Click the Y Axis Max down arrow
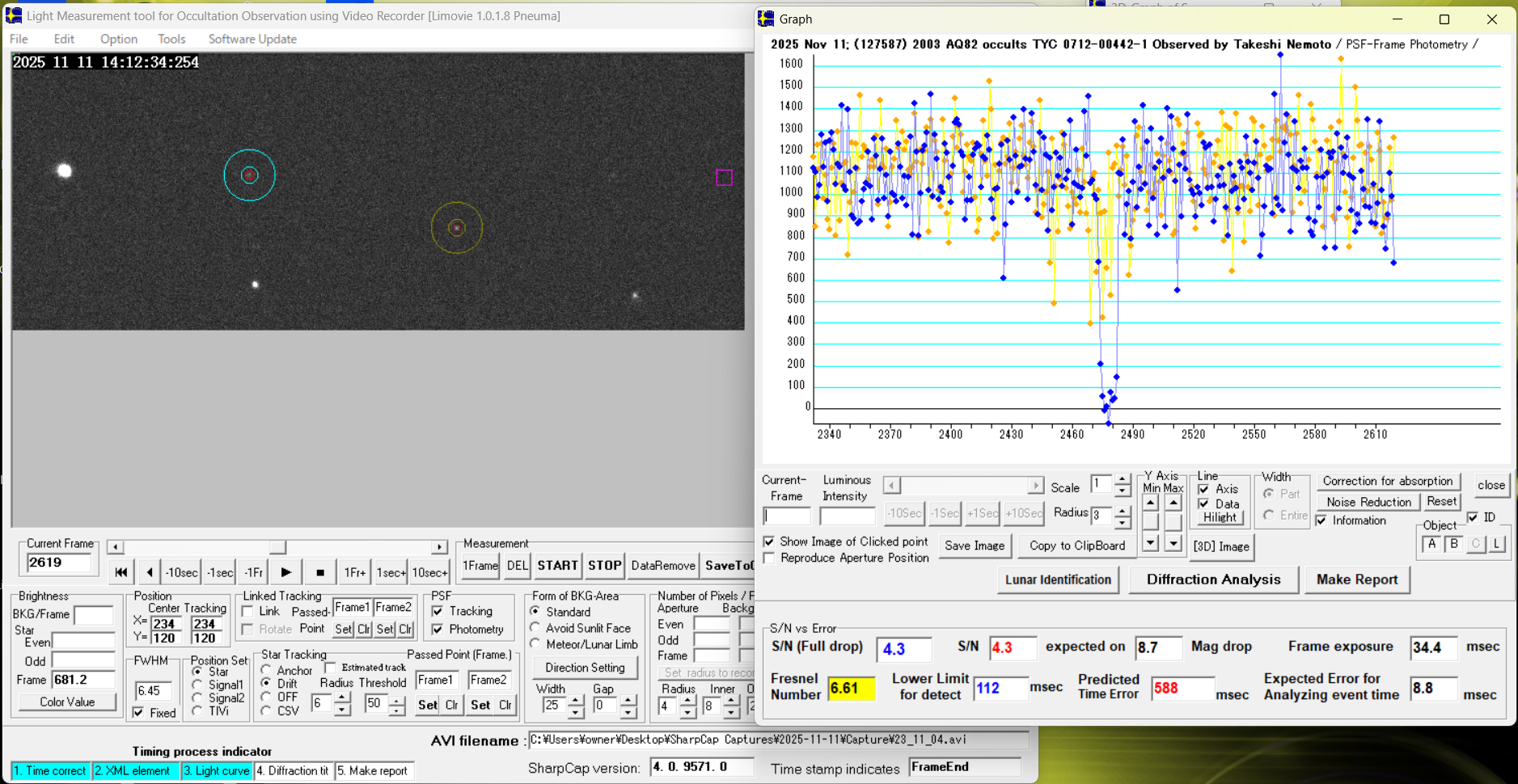 point(1173,544)
